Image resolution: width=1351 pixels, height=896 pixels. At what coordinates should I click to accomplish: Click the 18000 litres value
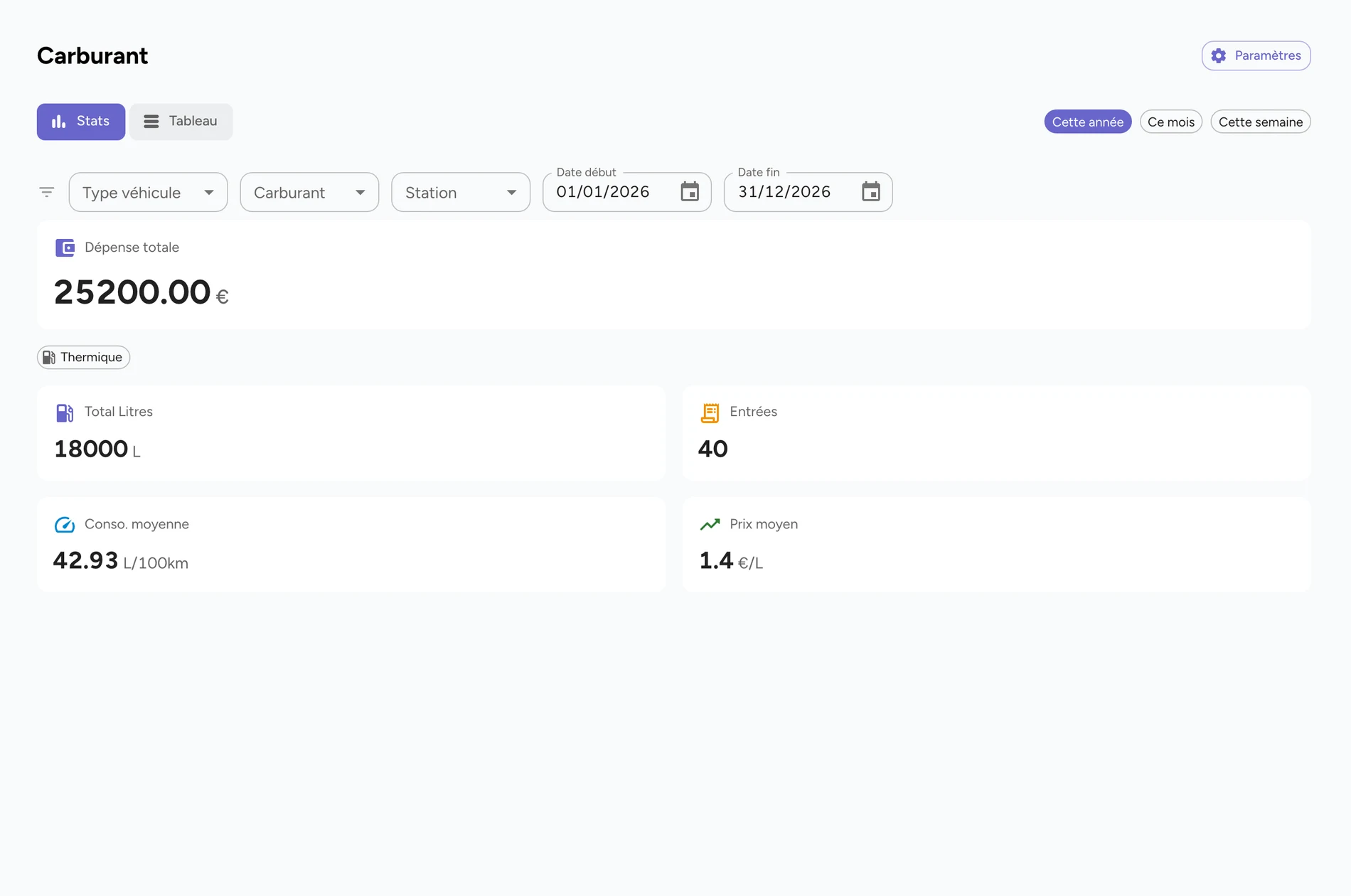pos(91,449)
